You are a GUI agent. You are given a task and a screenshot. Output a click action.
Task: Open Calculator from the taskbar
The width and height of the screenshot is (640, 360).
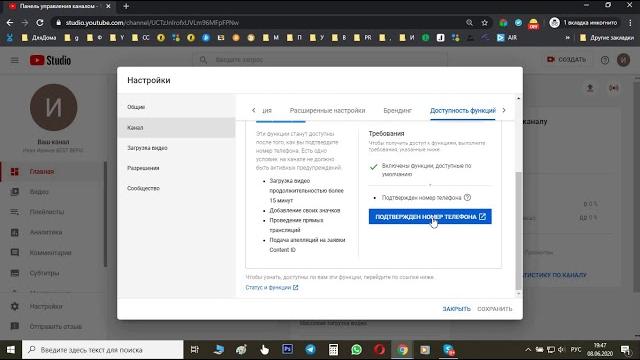coord(333,350)
